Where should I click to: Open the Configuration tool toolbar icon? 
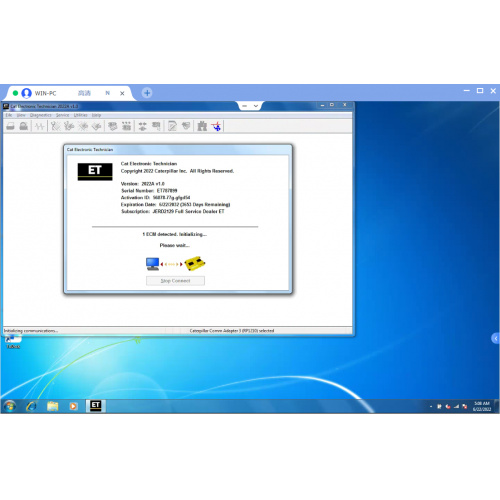(x=126, y=126)
